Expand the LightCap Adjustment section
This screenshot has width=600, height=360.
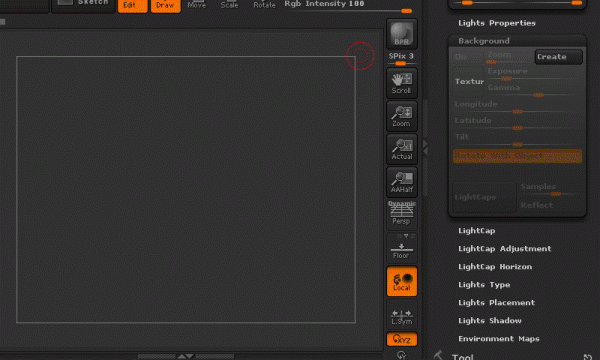pyautogui.click(x=504, y=249)
